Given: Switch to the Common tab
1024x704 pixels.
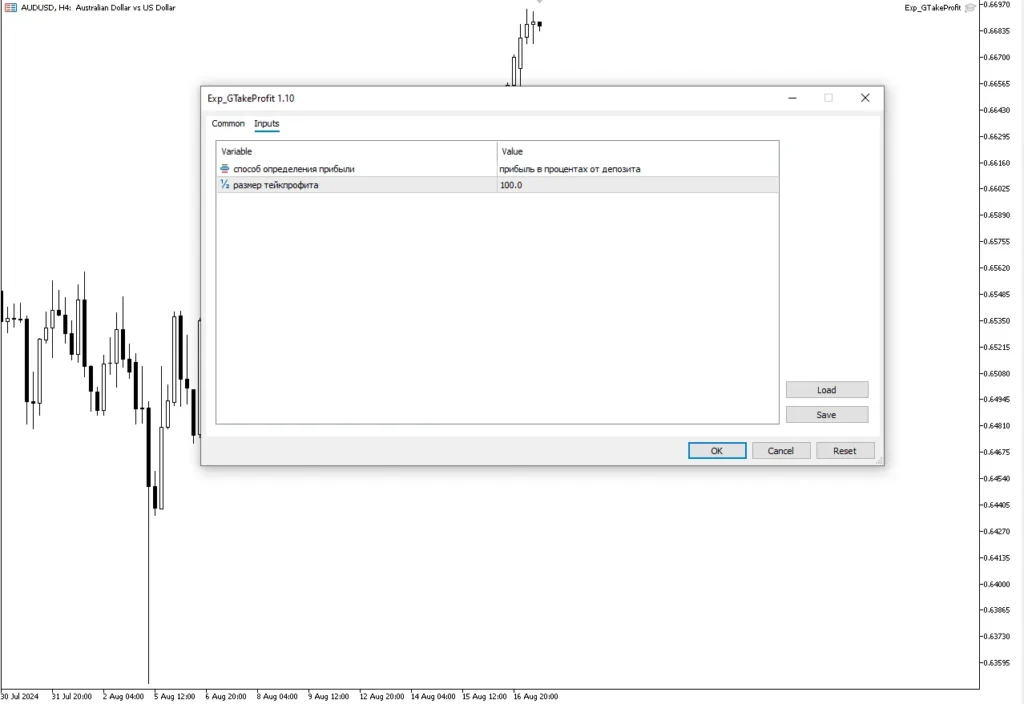Looking at the screenshot, I should tap(228, 123).
